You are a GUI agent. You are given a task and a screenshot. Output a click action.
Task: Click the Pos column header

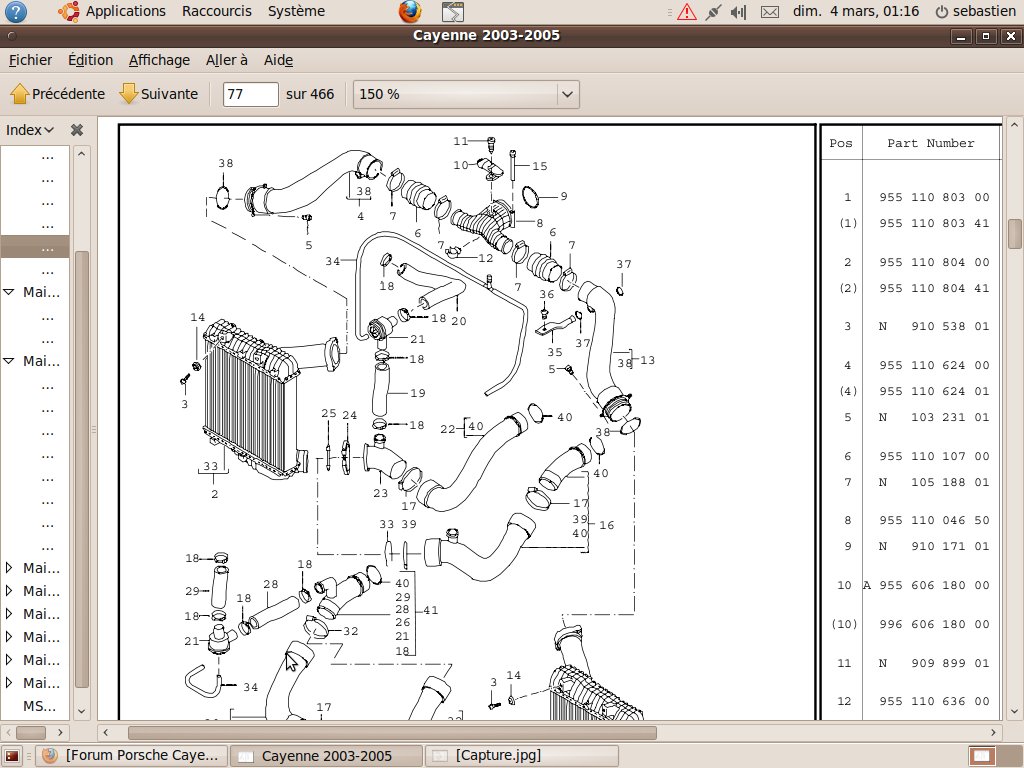pos(840,143)
